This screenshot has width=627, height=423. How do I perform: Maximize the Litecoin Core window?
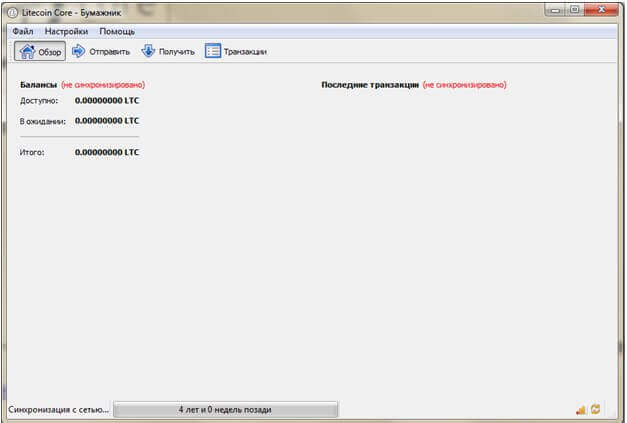coord(575,10)
